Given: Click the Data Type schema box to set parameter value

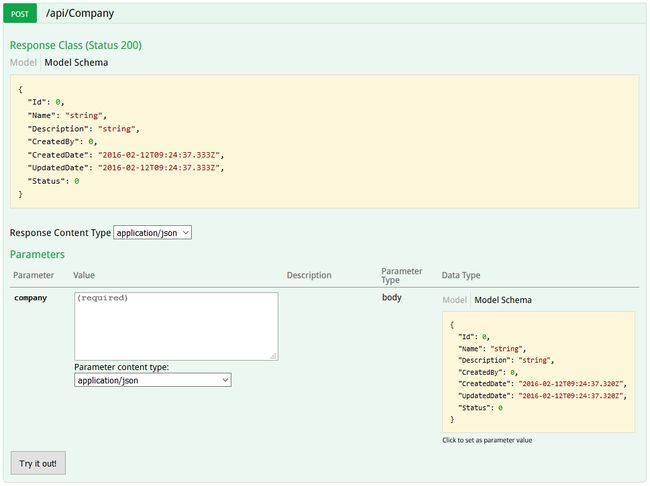Looking at the screenshot, I should [x=538, y=372].
